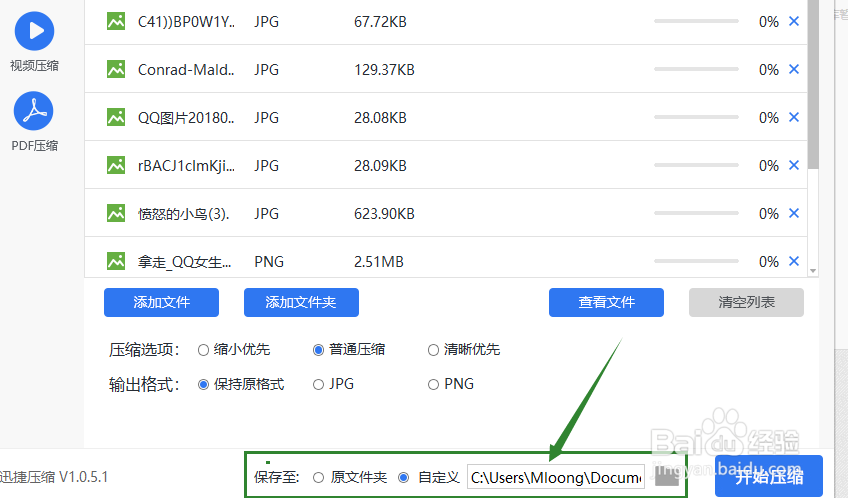Browse output folder with folder icon
Screen dimensions: 848x498
pos(666,476)
